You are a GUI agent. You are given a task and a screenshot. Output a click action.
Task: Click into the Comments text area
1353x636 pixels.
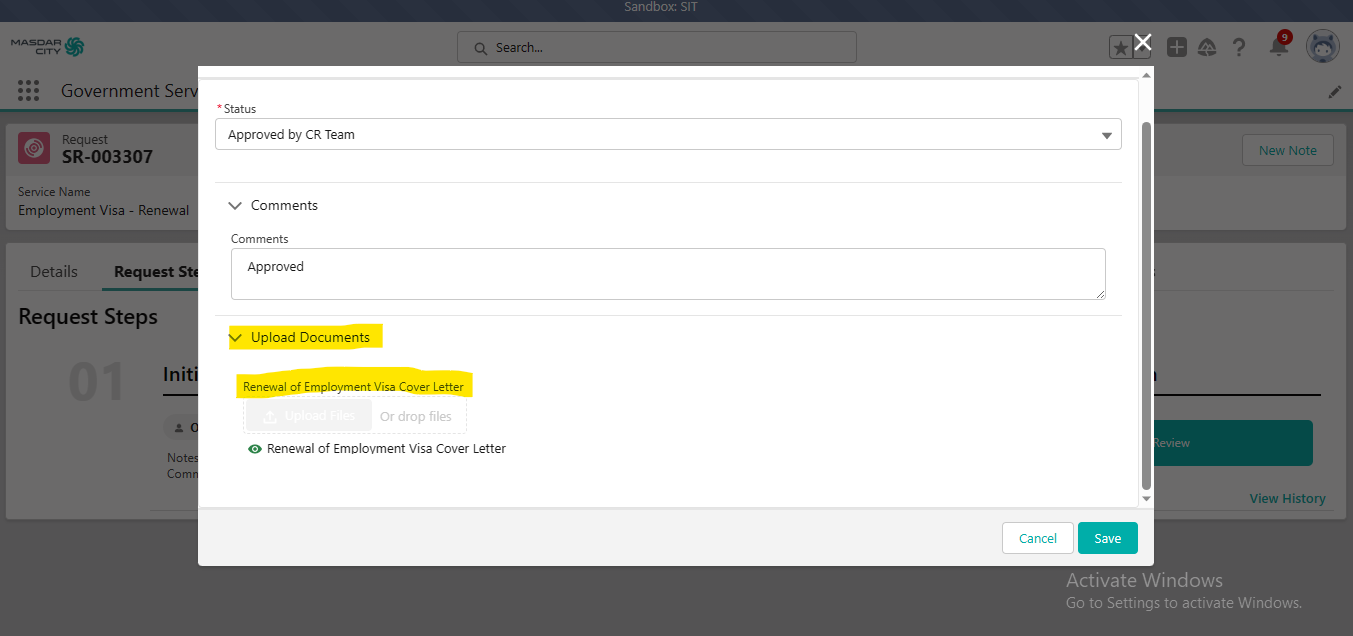point(668,274)
